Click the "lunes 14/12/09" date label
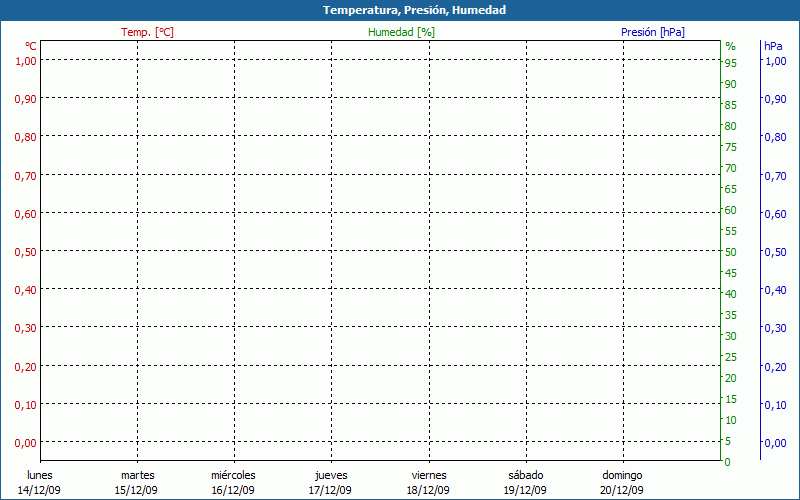 point(40,482)
